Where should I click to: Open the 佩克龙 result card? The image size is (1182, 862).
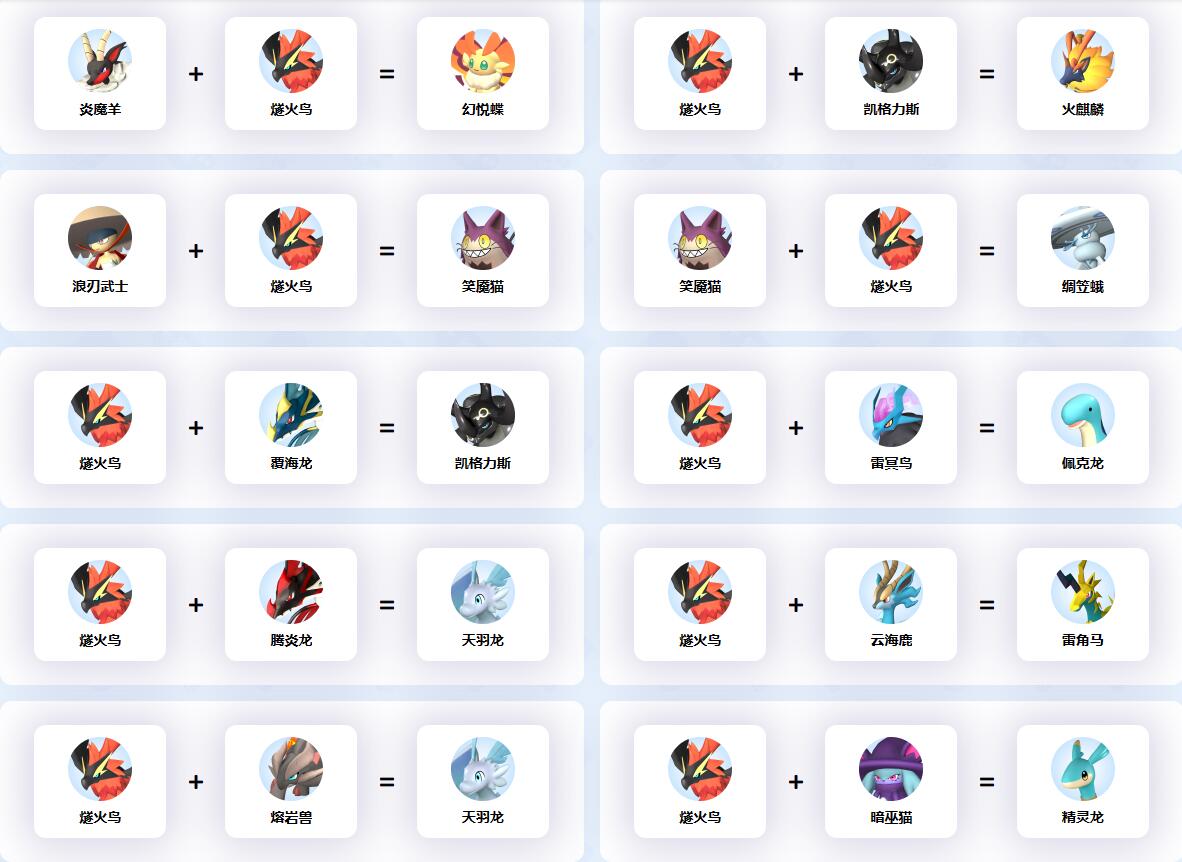click(x=1082, y=428)
